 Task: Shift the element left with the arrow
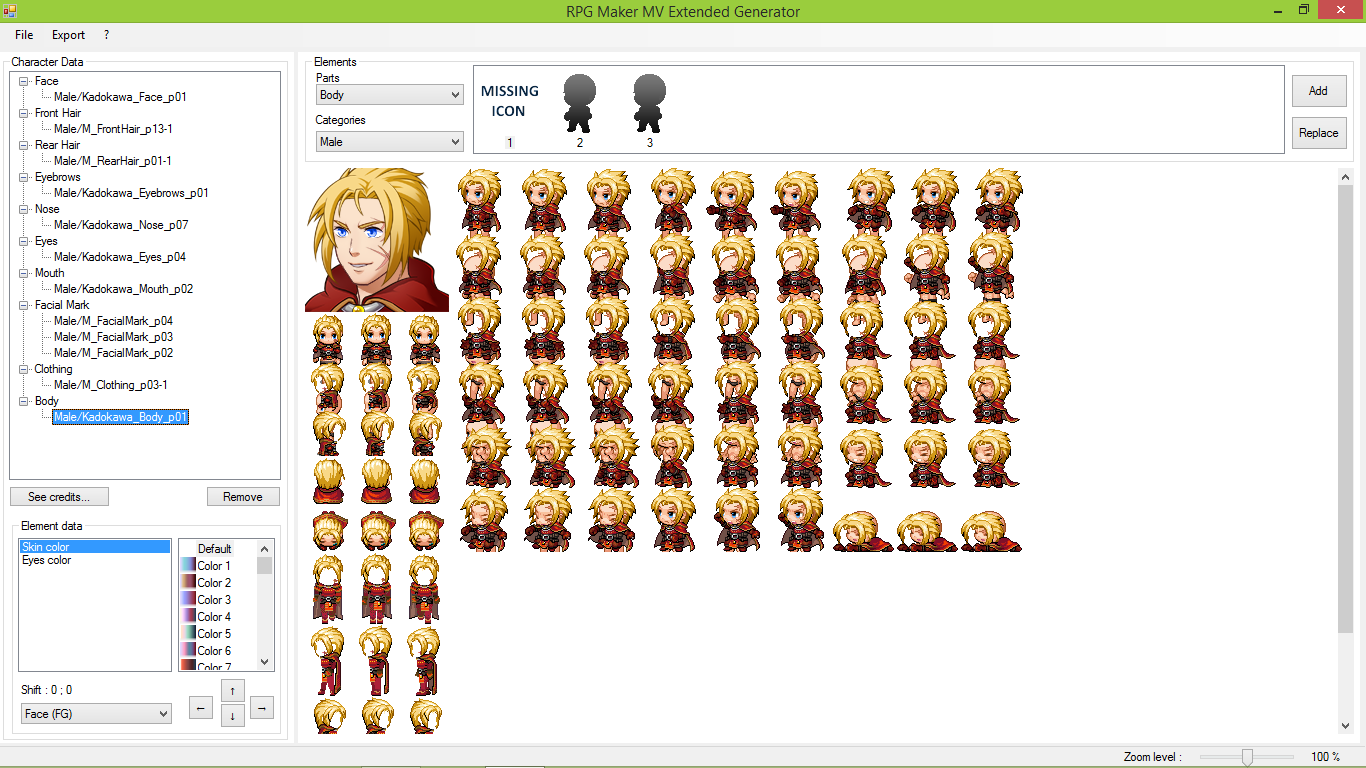coord(200,708)
